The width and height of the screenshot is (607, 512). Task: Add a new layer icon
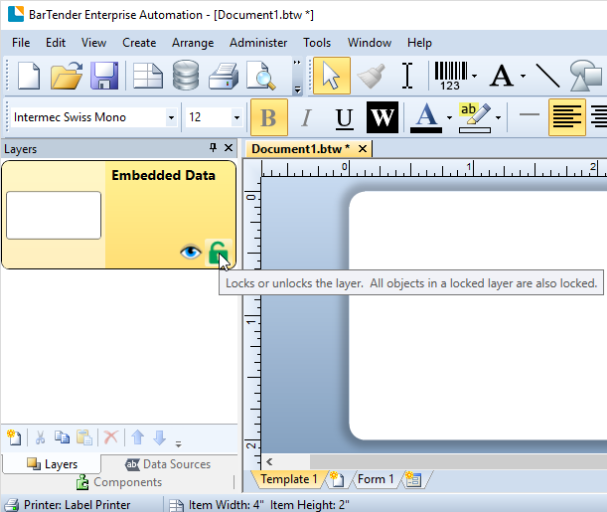click(14, 438)
